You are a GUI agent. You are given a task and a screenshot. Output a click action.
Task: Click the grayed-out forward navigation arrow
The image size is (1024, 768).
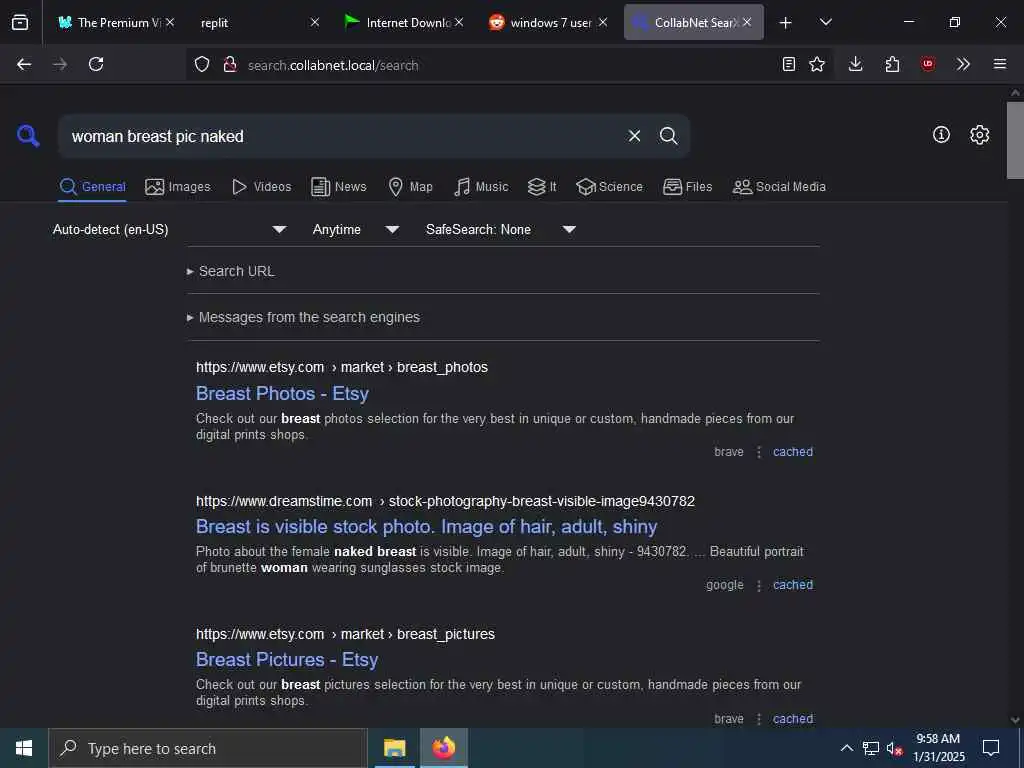pyautogui.click(x=60, y=64)
